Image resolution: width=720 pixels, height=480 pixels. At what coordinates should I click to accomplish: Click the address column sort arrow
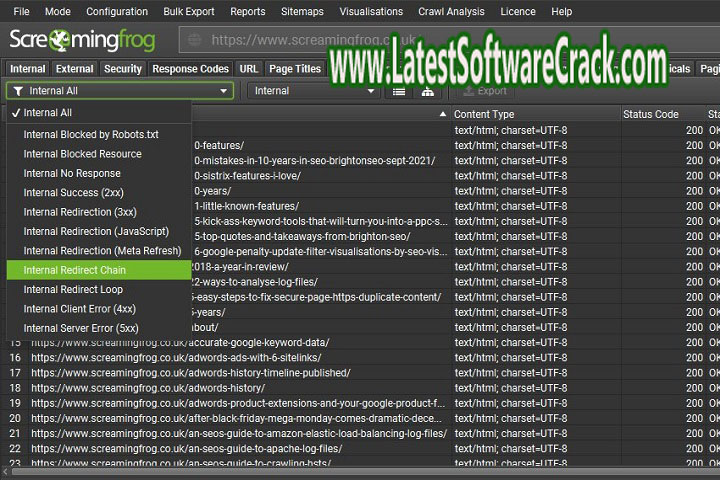443,114
